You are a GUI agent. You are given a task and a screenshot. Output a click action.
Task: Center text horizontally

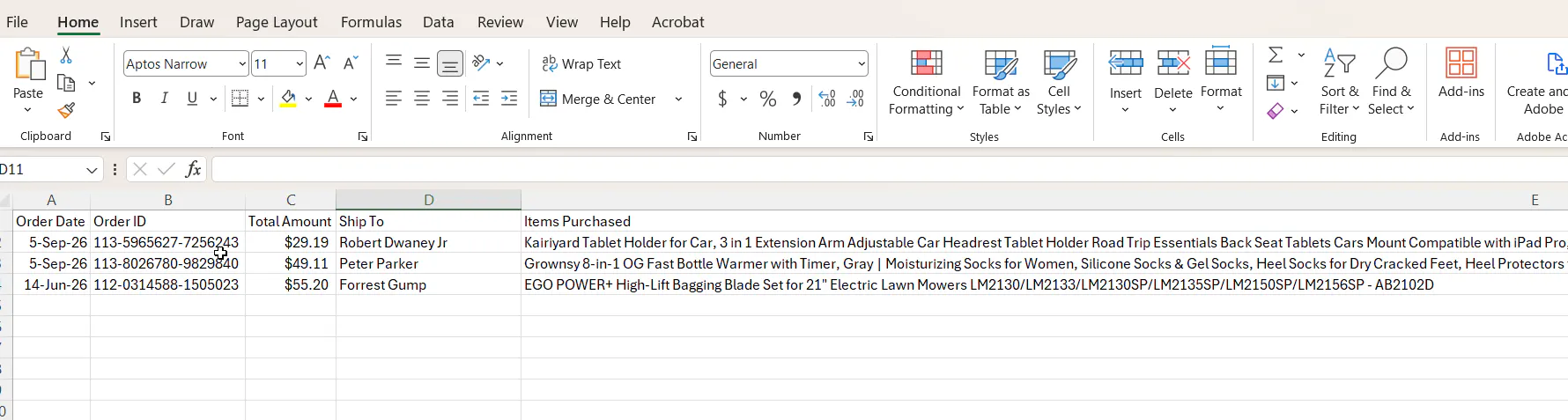click(422, 99)
